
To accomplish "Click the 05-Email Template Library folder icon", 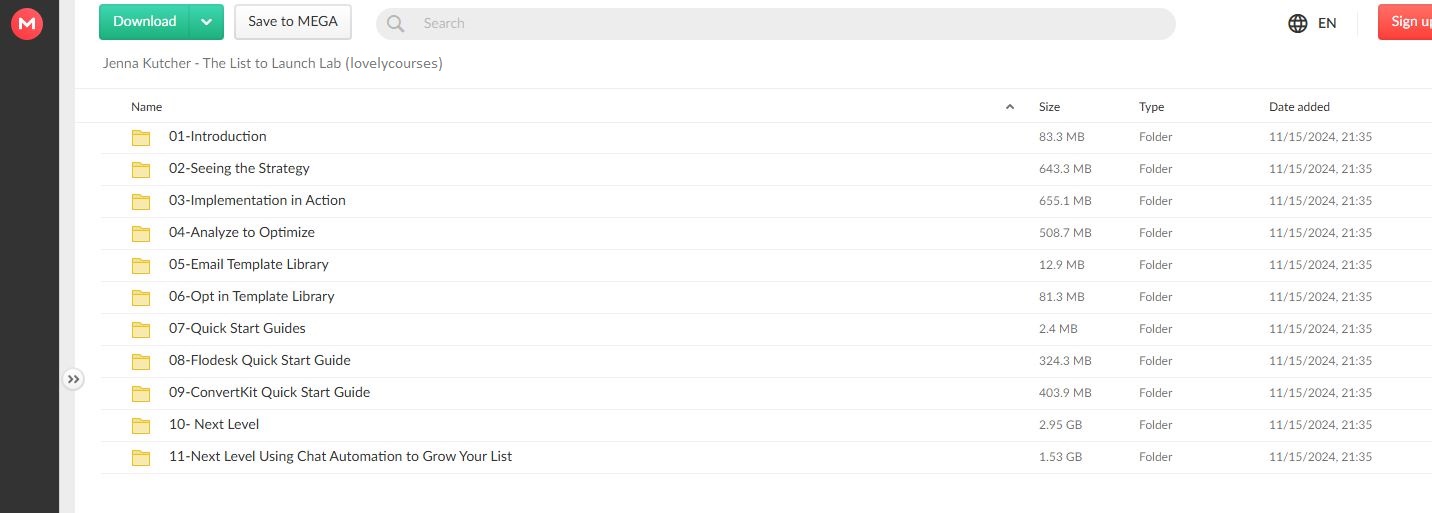I will tap(141, 265).
